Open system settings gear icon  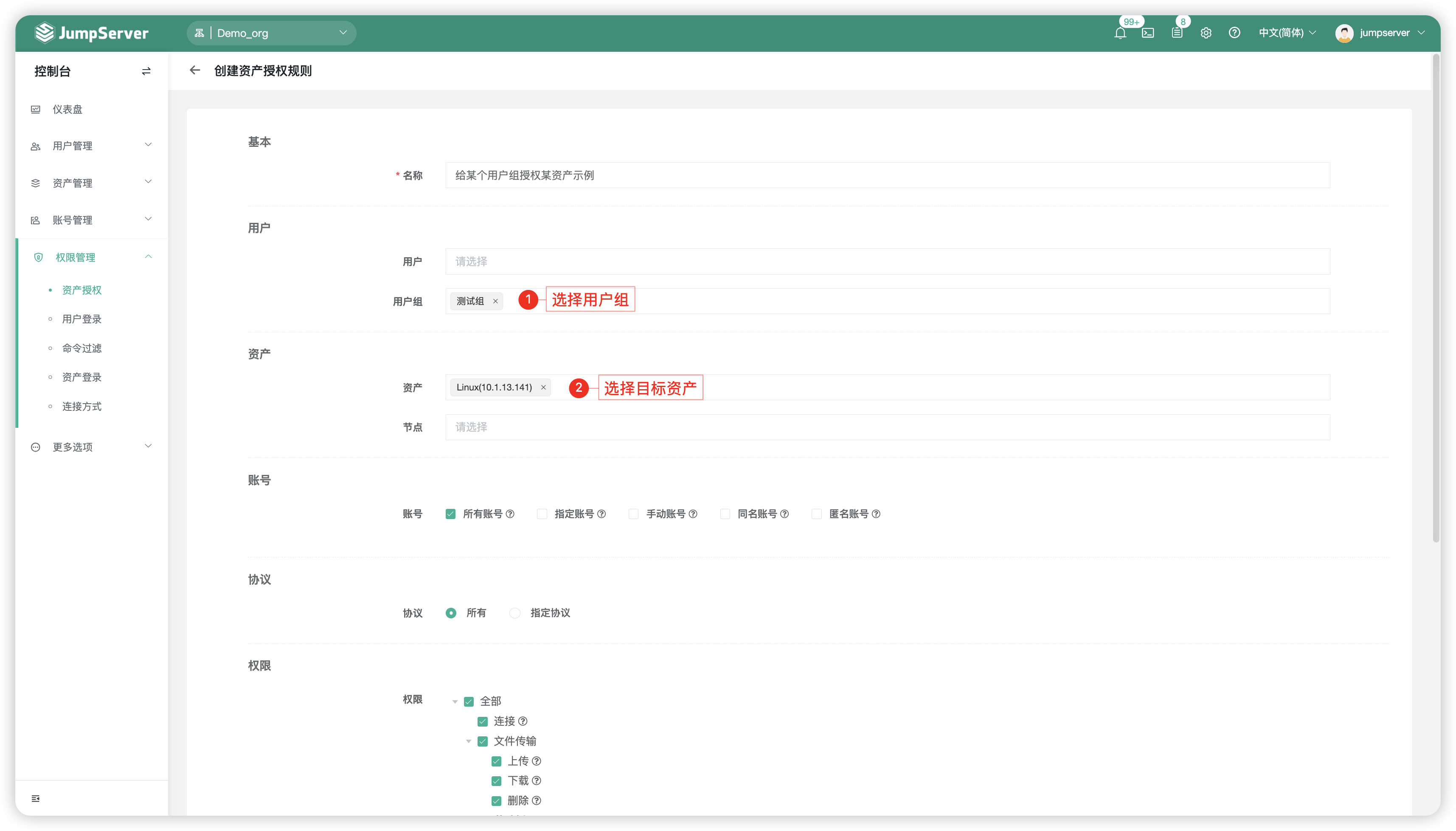click(1206, 33)
